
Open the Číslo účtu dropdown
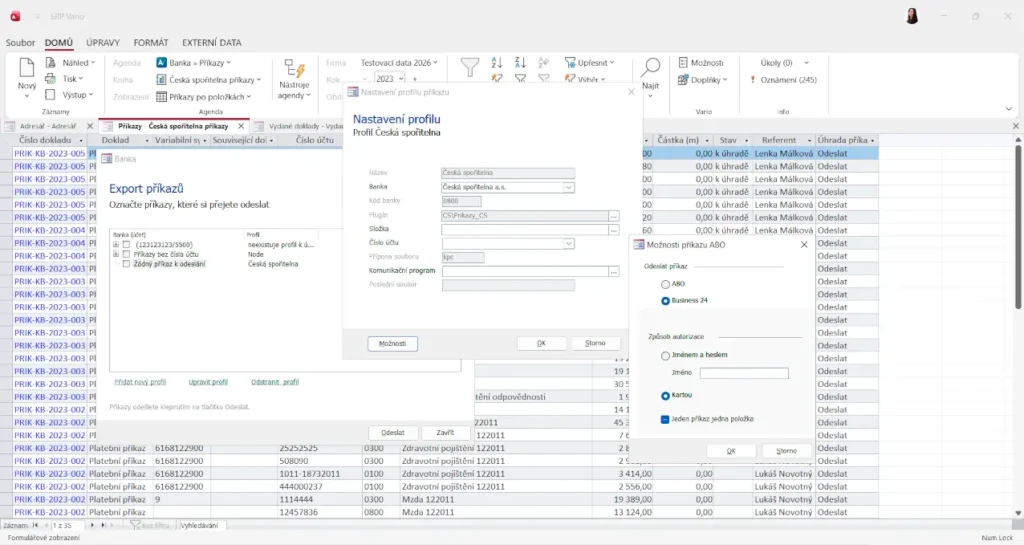tap(569, 243)
